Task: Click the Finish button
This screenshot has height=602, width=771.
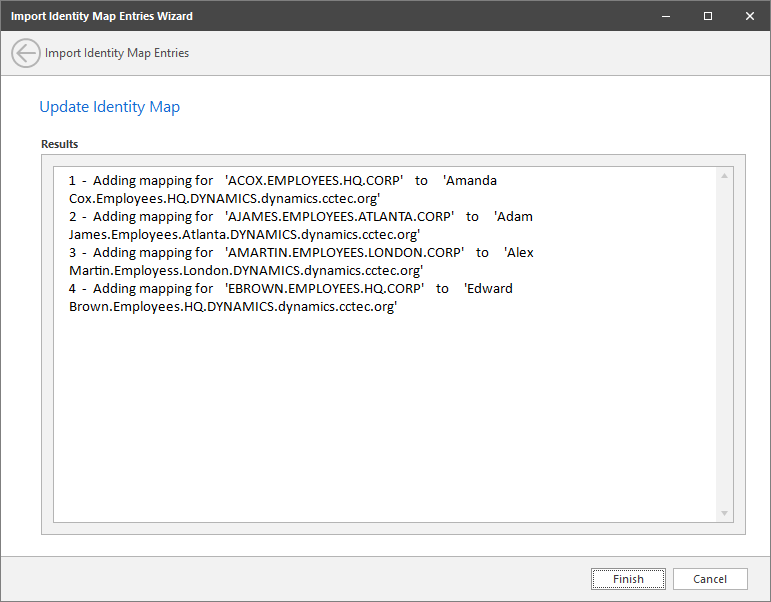Action: [628, 579]
